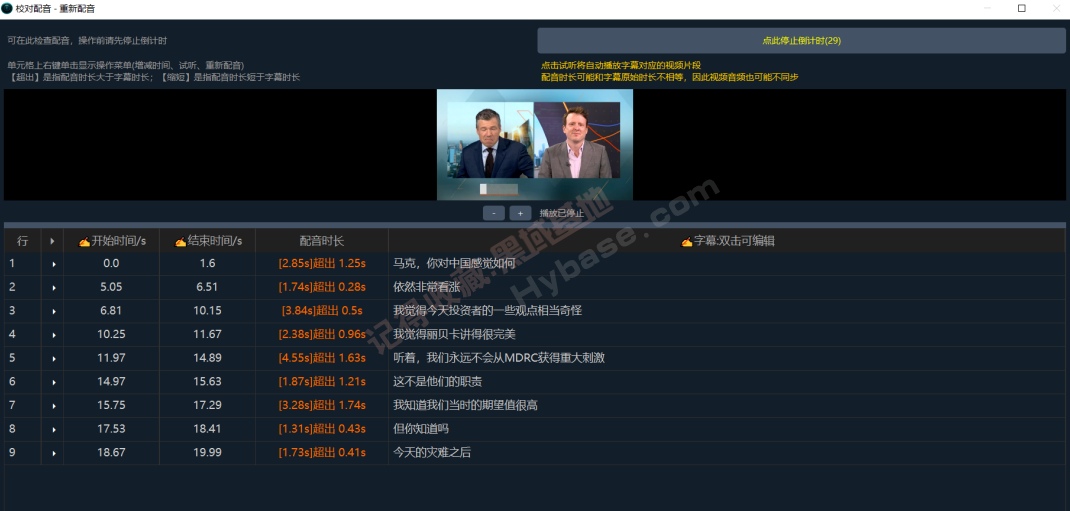Click the play arrow column header
Image resolution: width=1070 pixels, height=511 pixels.
[53, 241]
